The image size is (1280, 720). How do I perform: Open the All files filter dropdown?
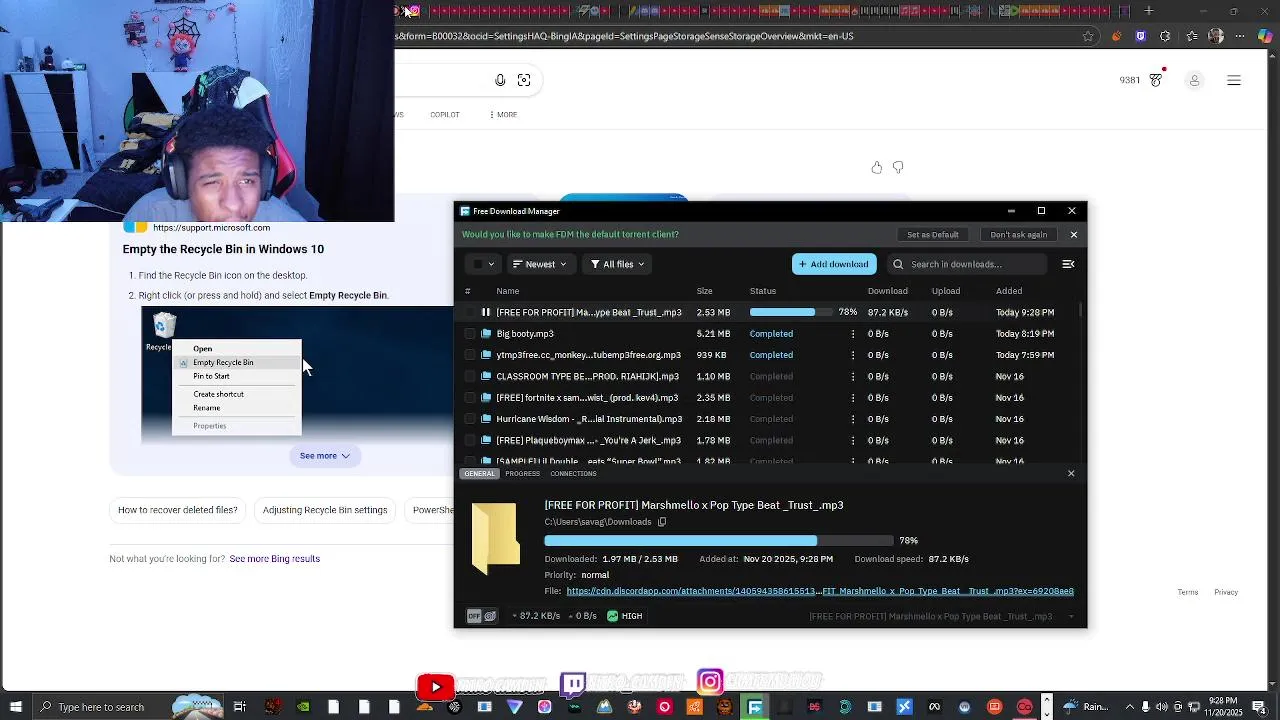[x=618, y=264]
